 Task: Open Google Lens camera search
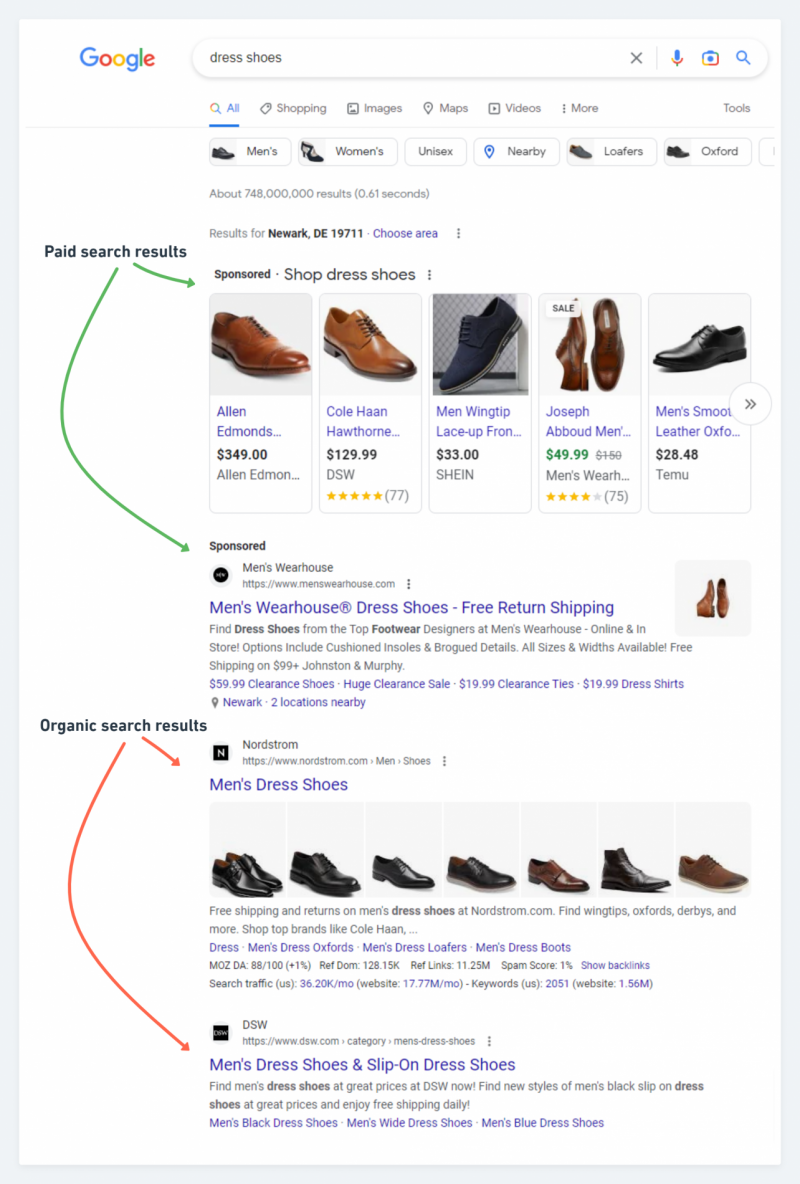tap(710, 58)
